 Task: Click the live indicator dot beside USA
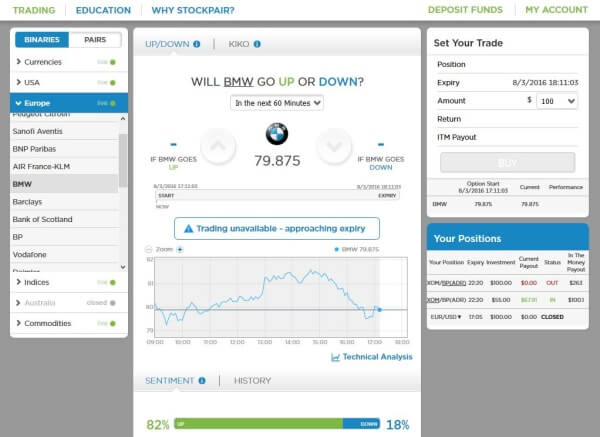pyautogui.click(x=112, y=83)
